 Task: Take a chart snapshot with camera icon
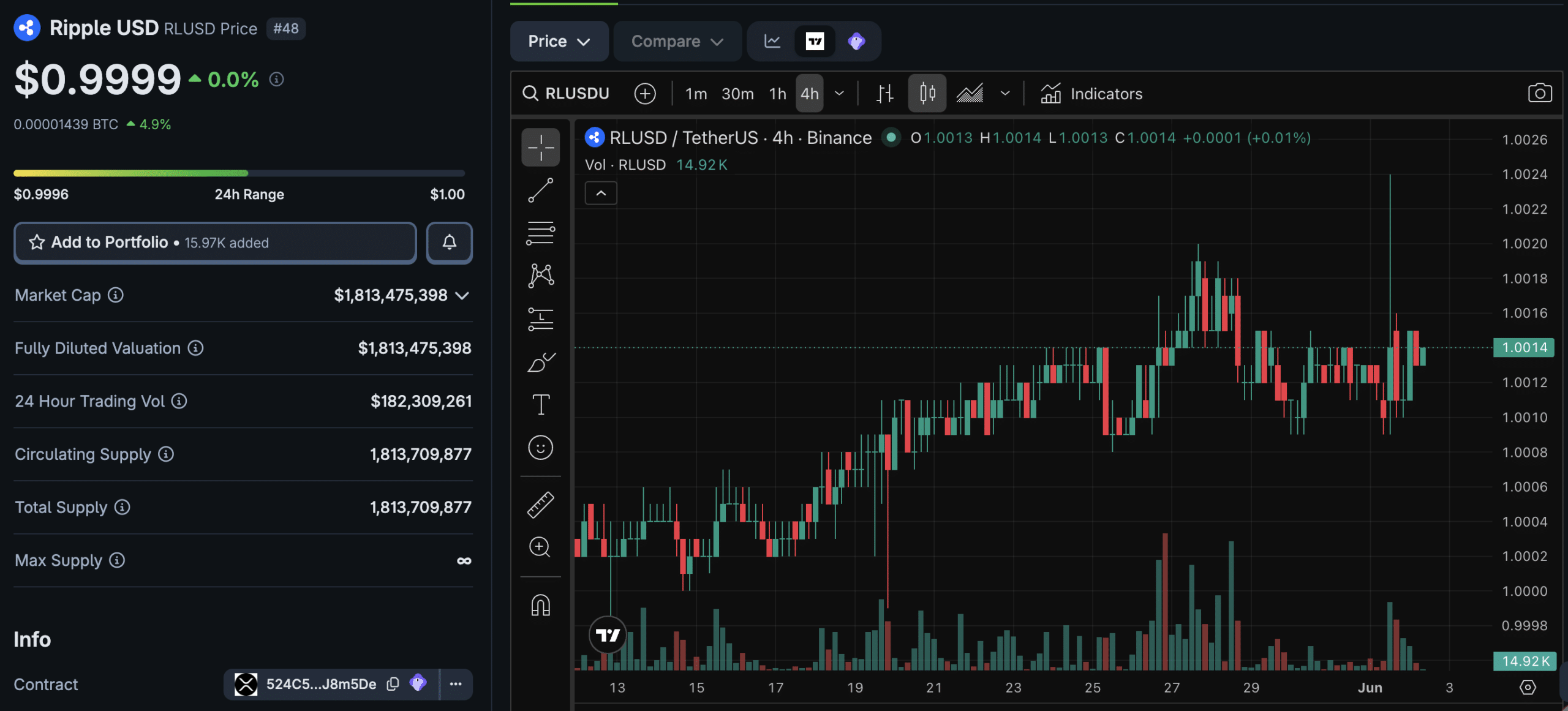(1539, 93)
